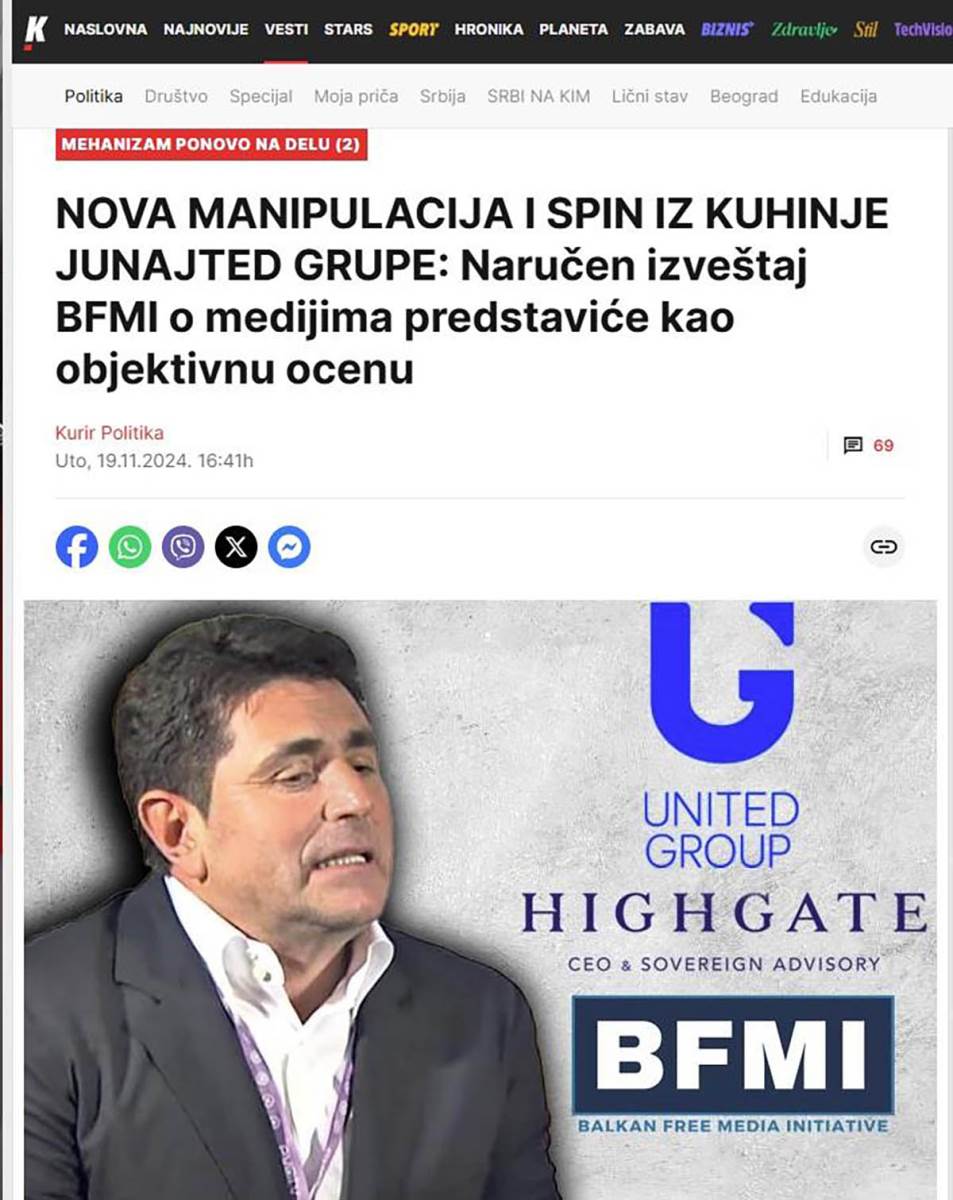Viewport: 953px width, 1200px height.
Task: Open the SPORT section
Action: pyautogui.click(x=414, y=30)
